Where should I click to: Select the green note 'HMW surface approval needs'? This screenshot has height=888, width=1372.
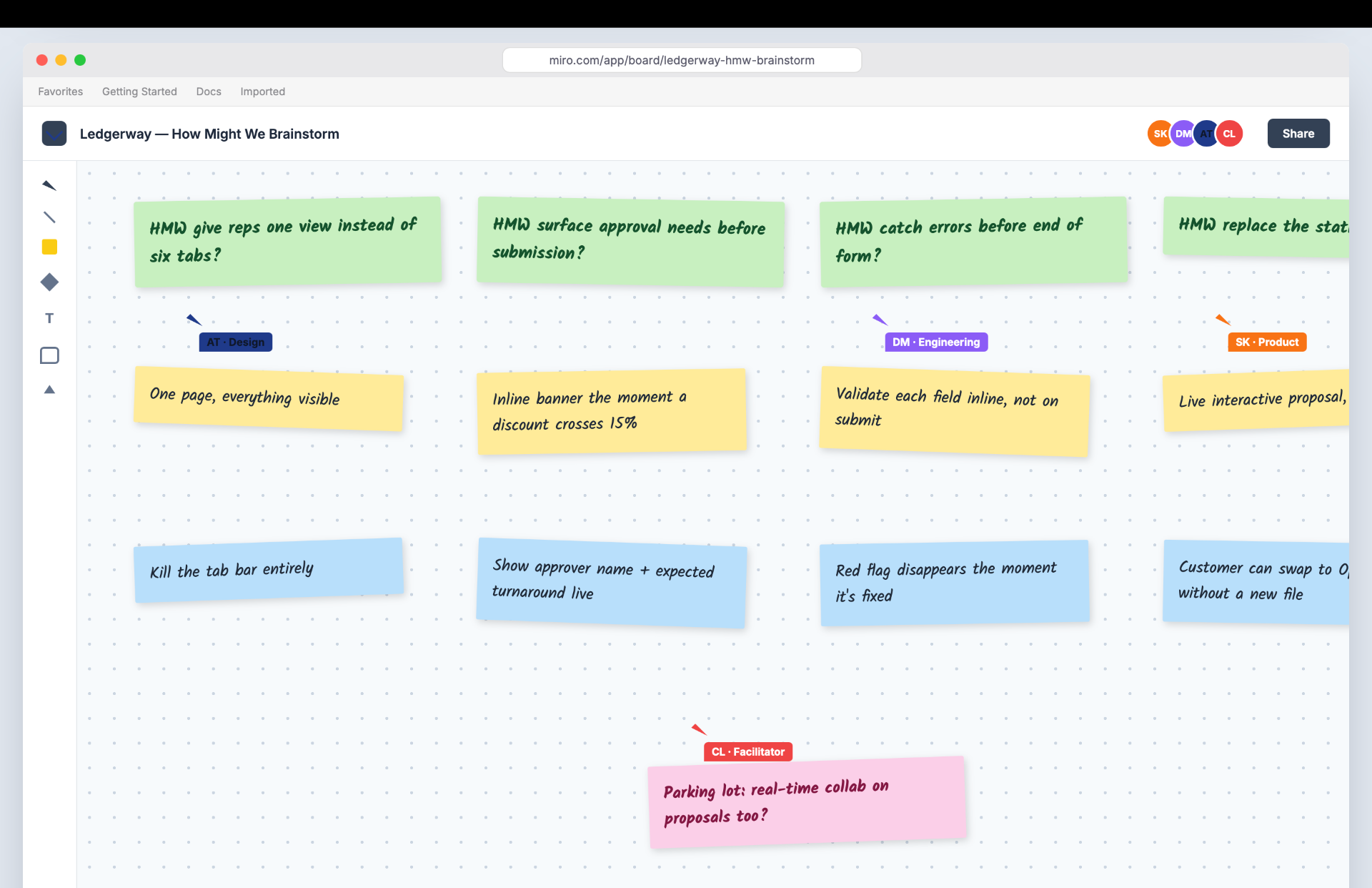pos(631,242)
